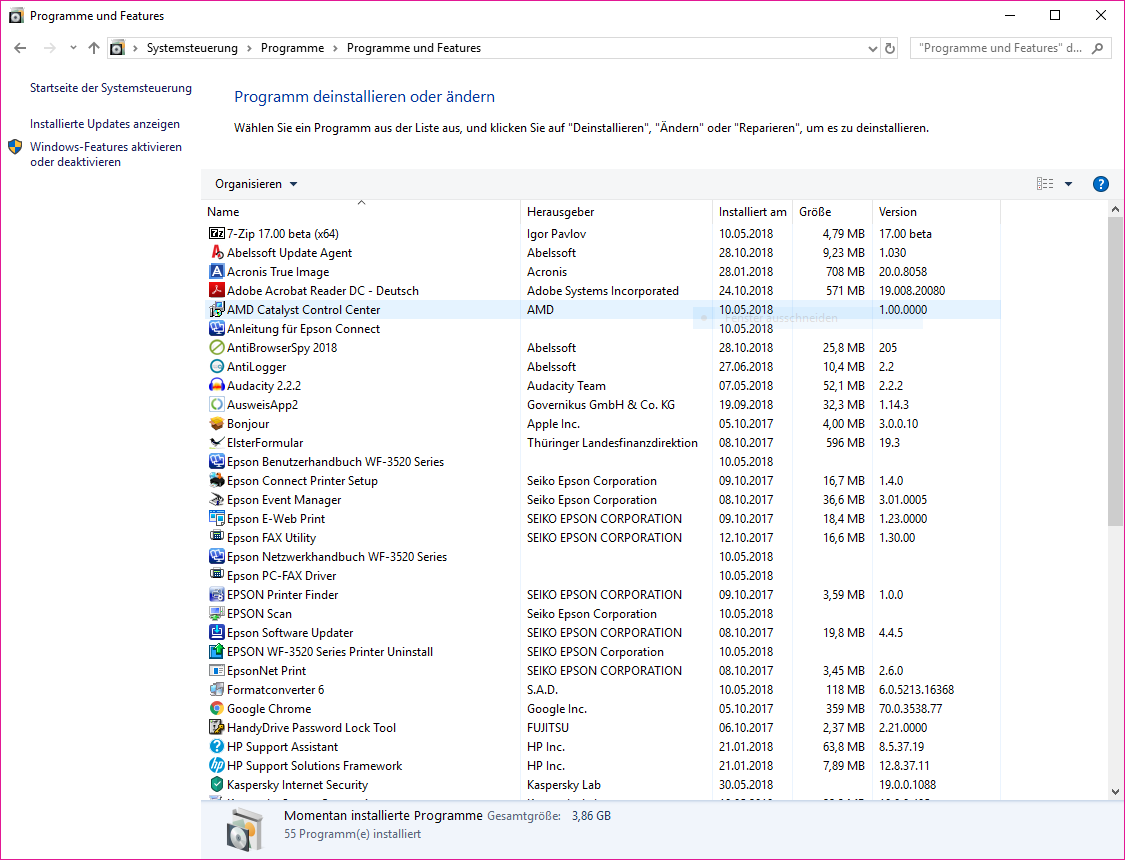1125x860 pixels.
Task: Click the AntiBrowserSpy 2018 icon
Action: [x=217, y=347]
